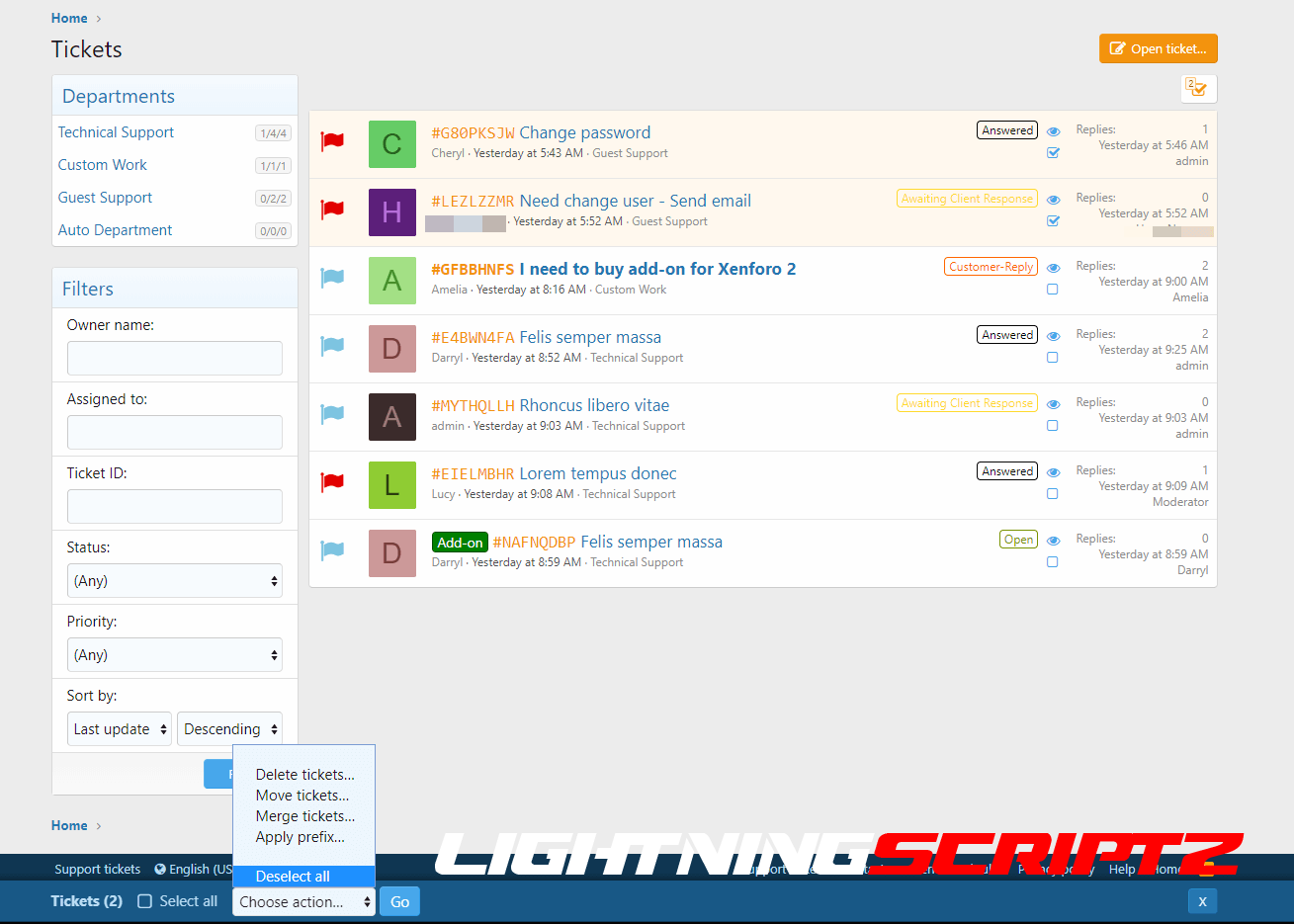1294x924 pixels.
Task: Click the red flag on Lorem tempus donec ticket
Action: (332, 483)
